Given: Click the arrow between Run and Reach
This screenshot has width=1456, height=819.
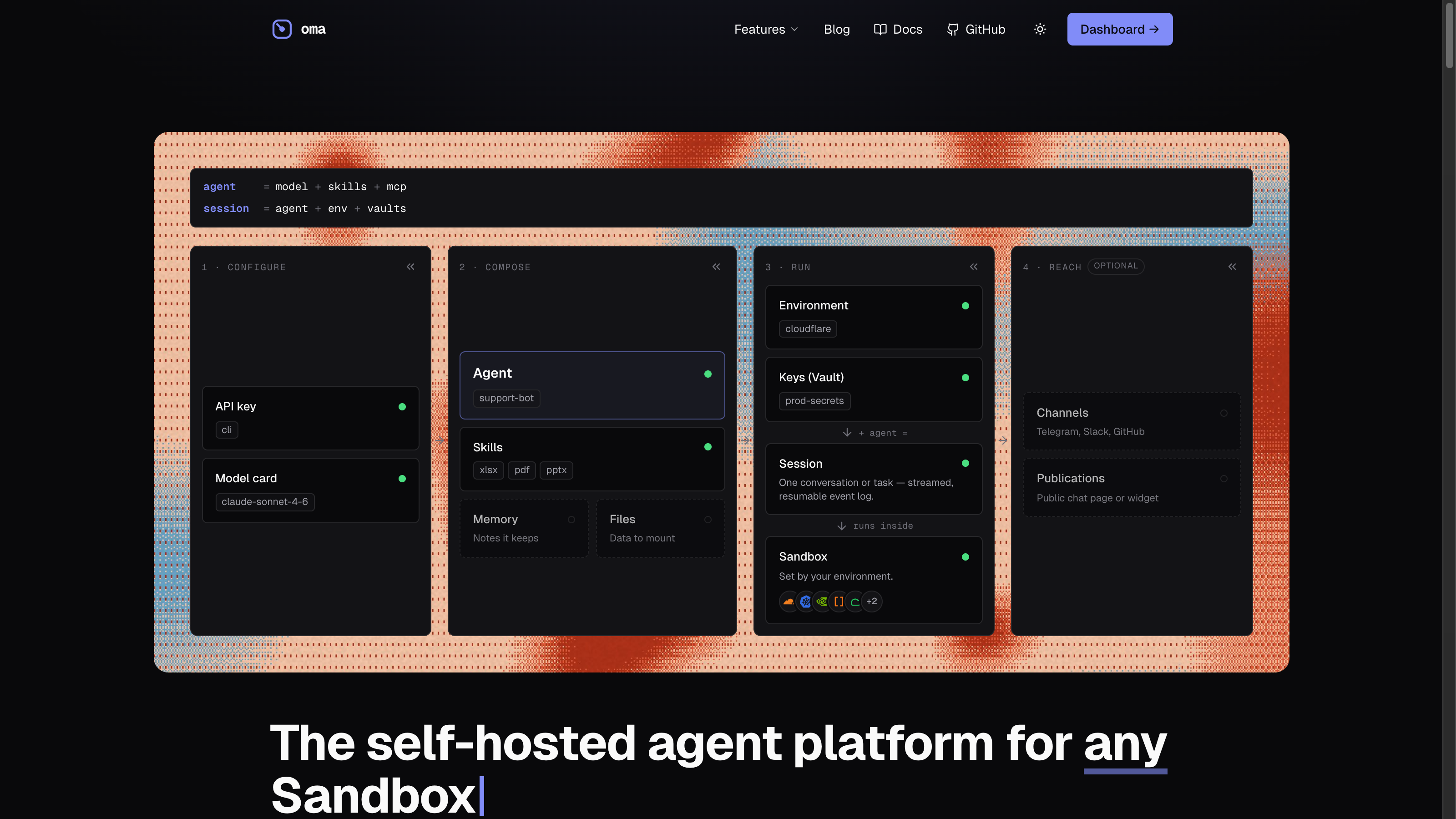Looking at the screenshot, I should click(1003, 440).
